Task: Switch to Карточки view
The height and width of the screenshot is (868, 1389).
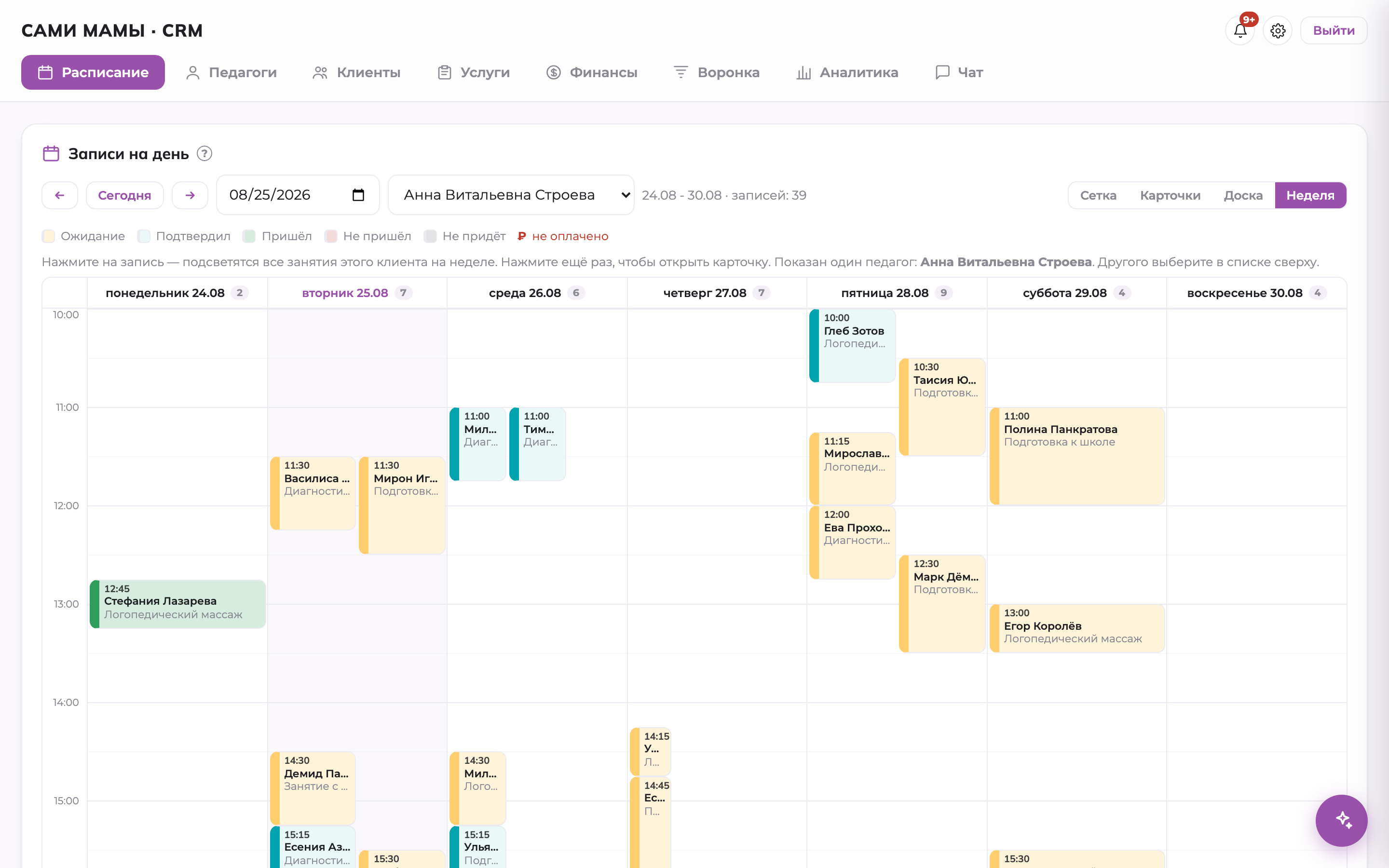Action: [x=1170, y=195]
